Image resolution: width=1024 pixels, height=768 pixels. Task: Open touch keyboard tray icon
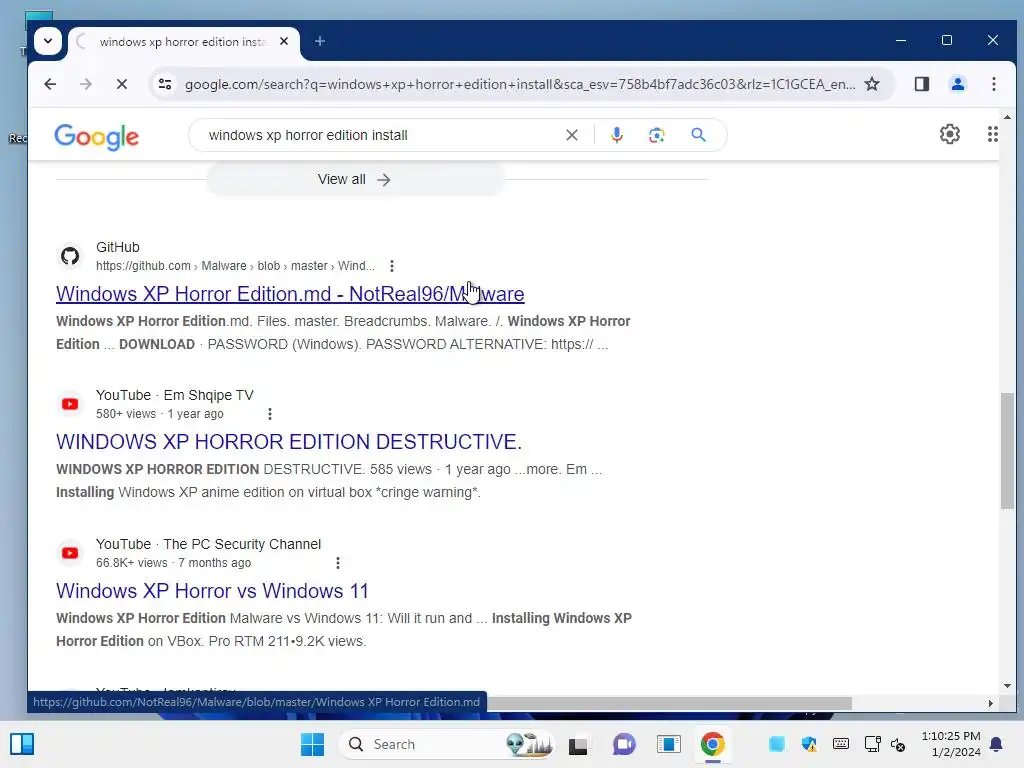tap(840, 744)
